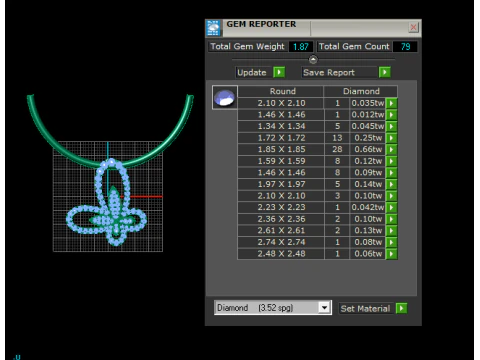This screenshot has width=480, height=360.
Task: Click the Gem Reporter logo icon
Action: pos(213,28)
